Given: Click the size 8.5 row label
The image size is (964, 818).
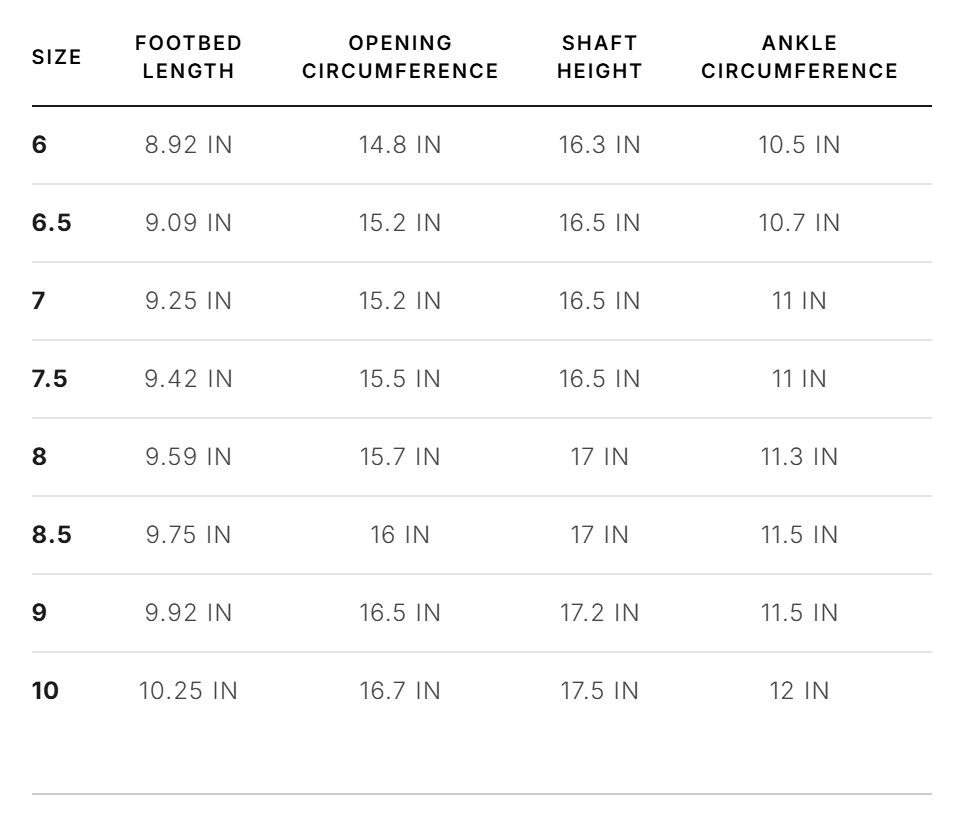Looking at the screenshot, I should pyautogui.click(x=52, y=535).
